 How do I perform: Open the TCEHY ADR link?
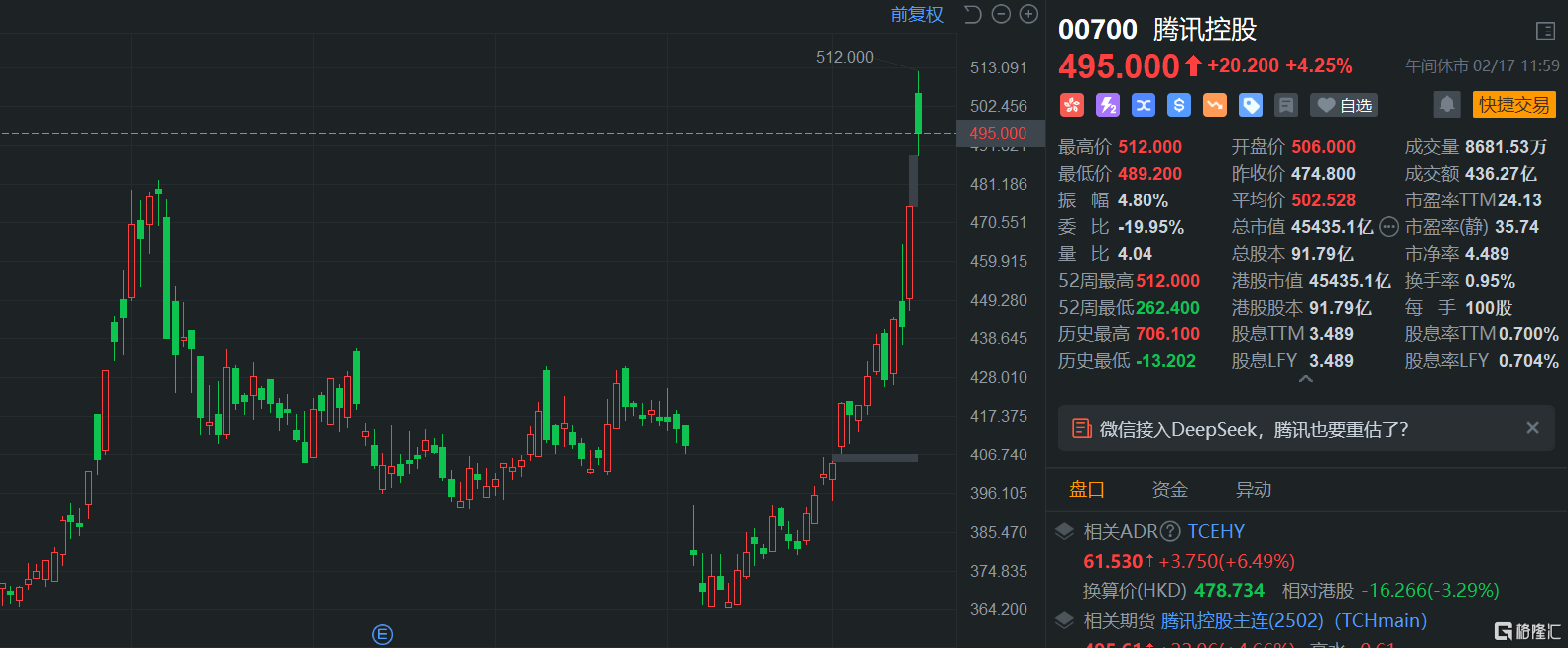point(1216,531)
